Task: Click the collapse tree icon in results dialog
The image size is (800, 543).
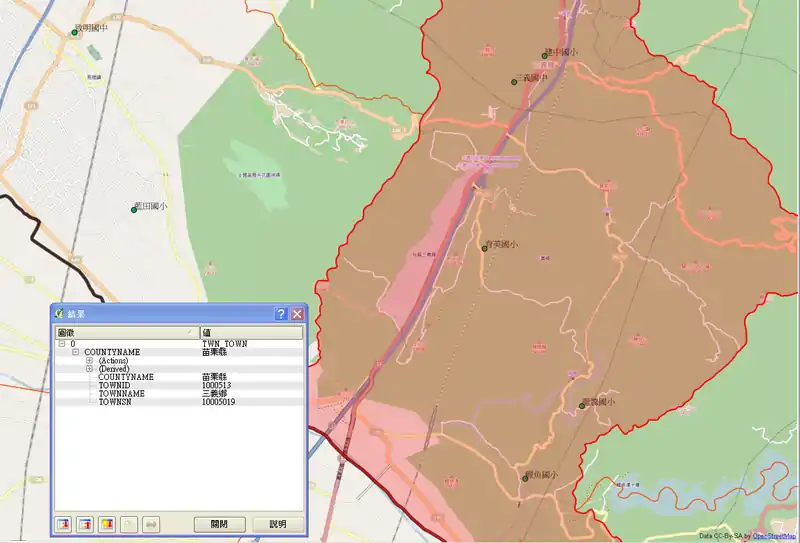Action: click(85, 524)
